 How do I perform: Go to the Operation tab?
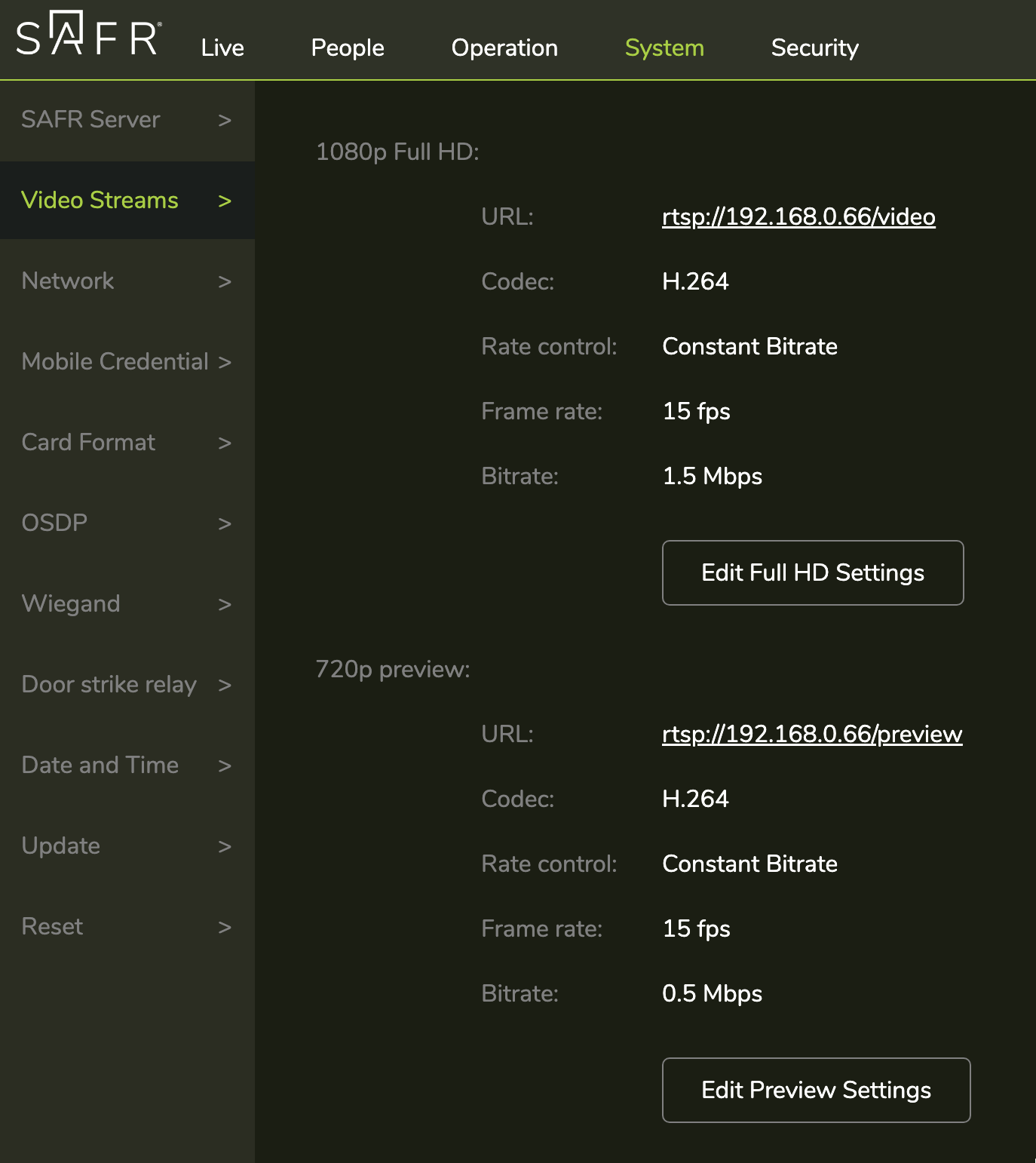tap(504, 48)
